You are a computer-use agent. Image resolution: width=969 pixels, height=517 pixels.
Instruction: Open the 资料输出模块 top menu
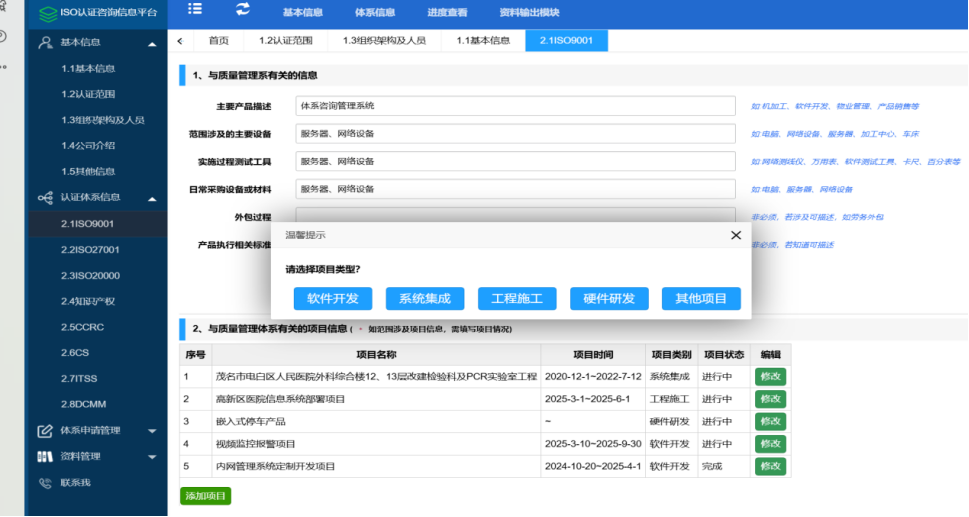(530, 12)
